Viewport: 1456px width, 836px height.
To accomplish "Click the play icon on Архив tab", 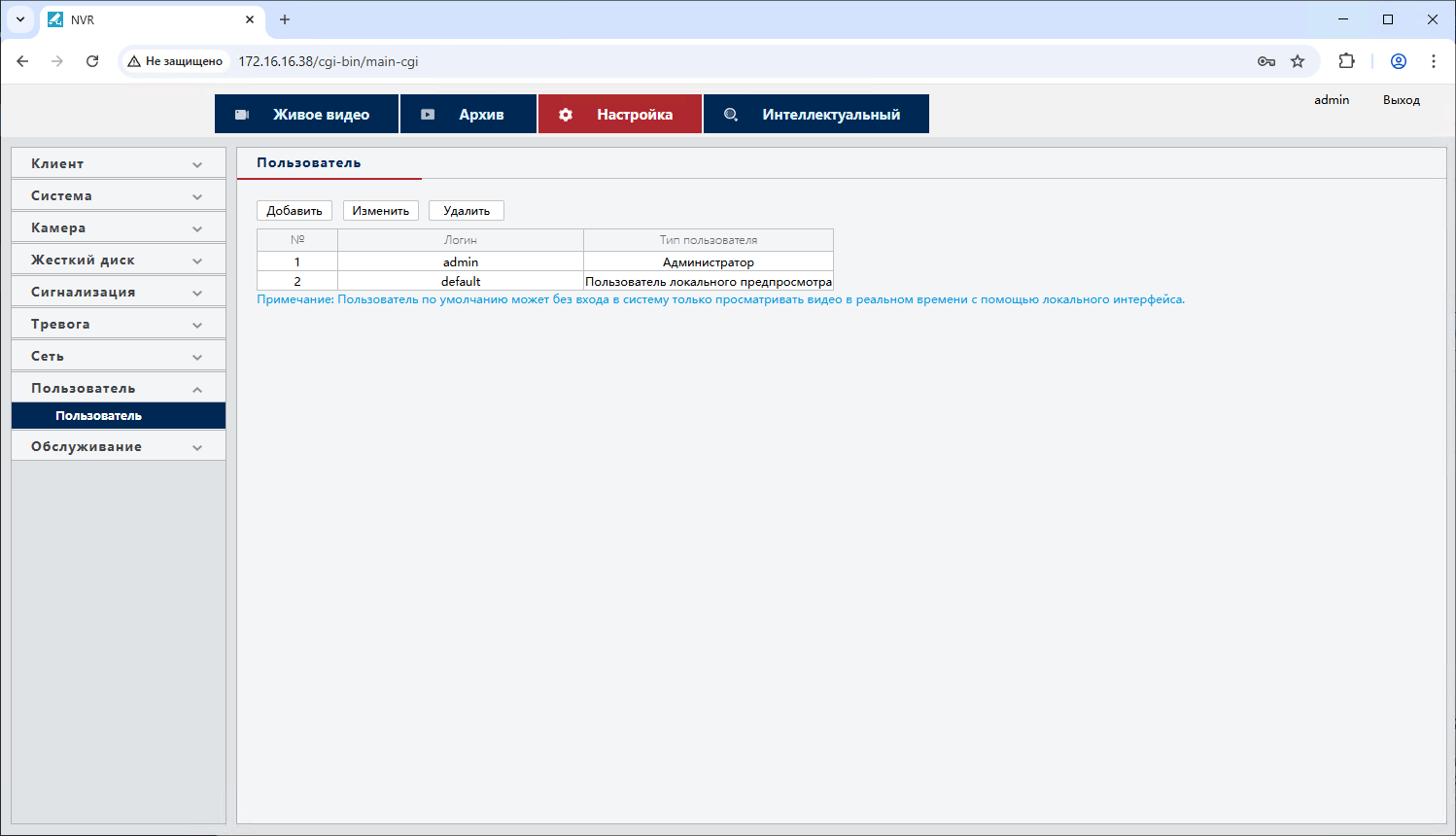I will pos(428,115).
